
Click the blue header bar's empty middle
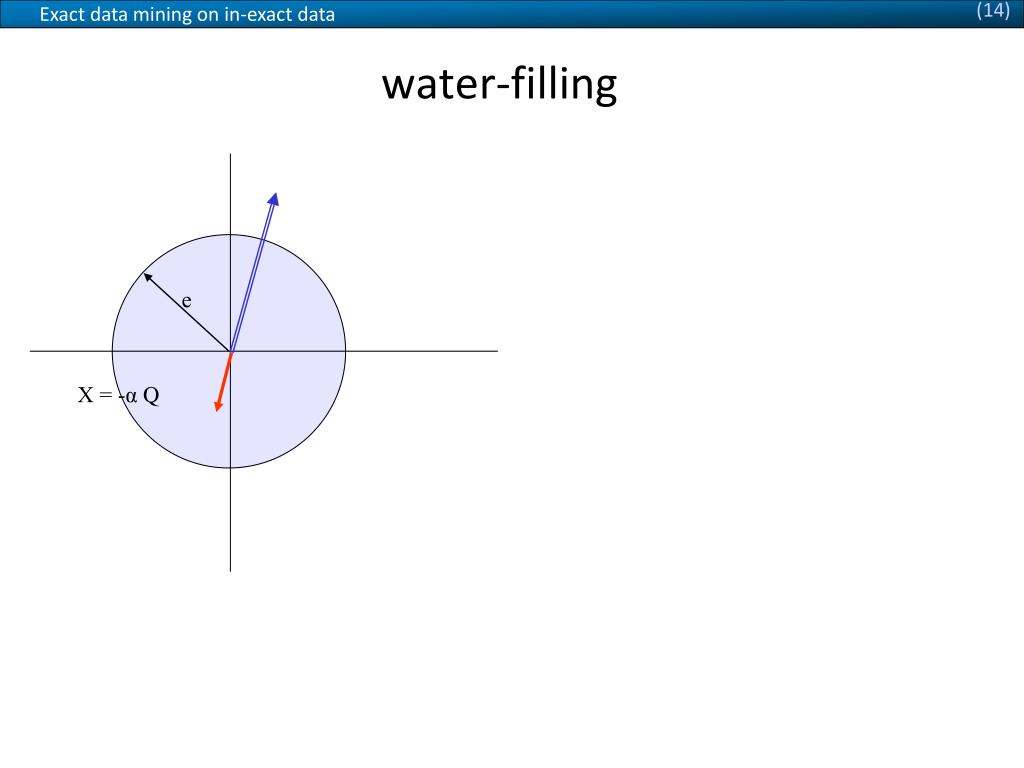653,14
